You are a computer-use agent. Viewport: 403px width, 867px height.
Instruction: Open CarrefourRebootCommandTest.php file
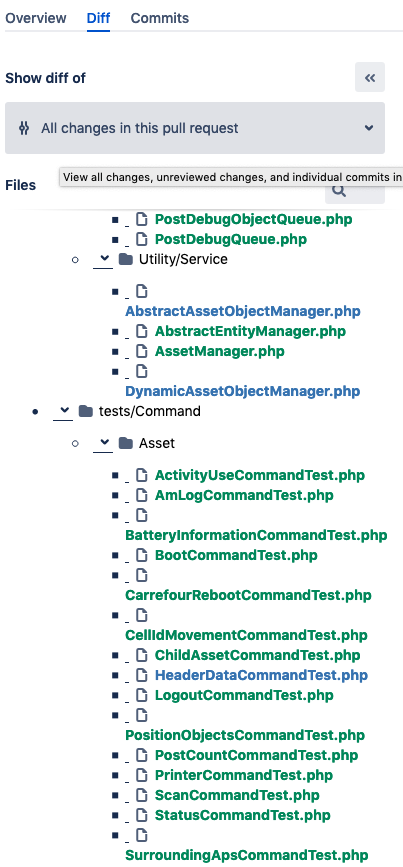248,596
